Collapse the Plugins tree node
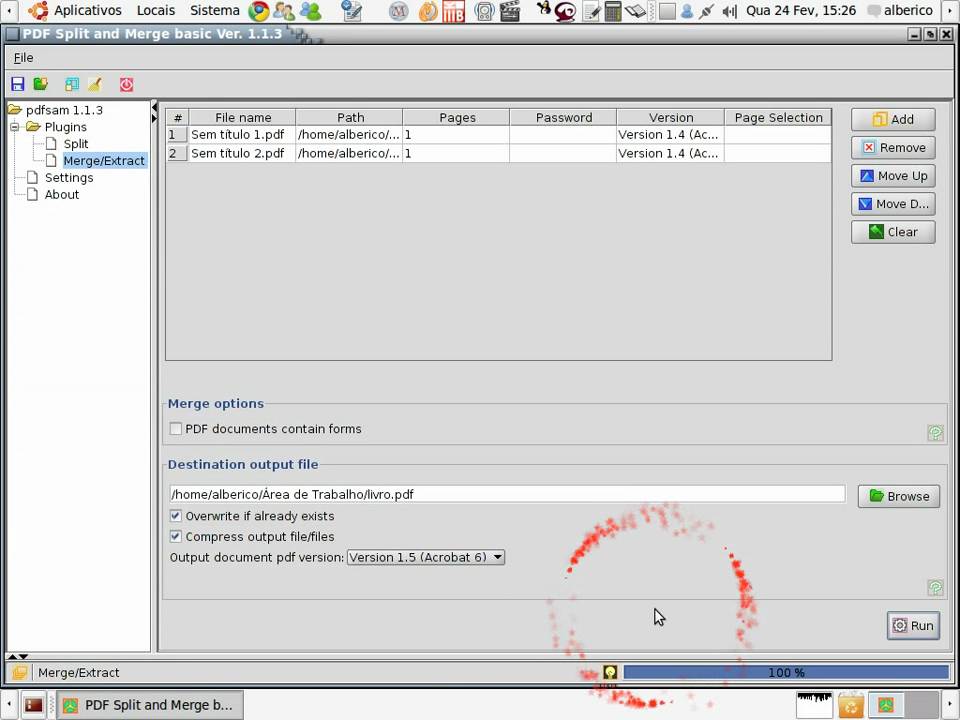Screen dimensions: 960x720 pyautogui.click(x=15, y=127)
